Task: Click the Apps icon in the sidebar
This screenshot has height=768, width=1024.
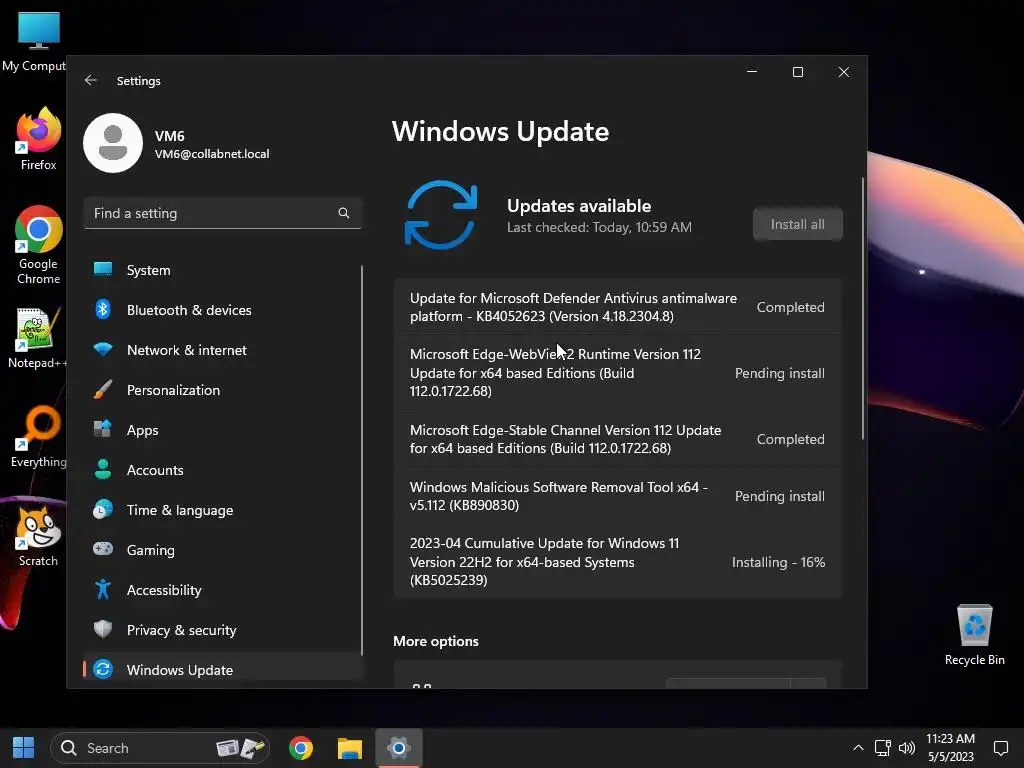Action: coord(103,429)
